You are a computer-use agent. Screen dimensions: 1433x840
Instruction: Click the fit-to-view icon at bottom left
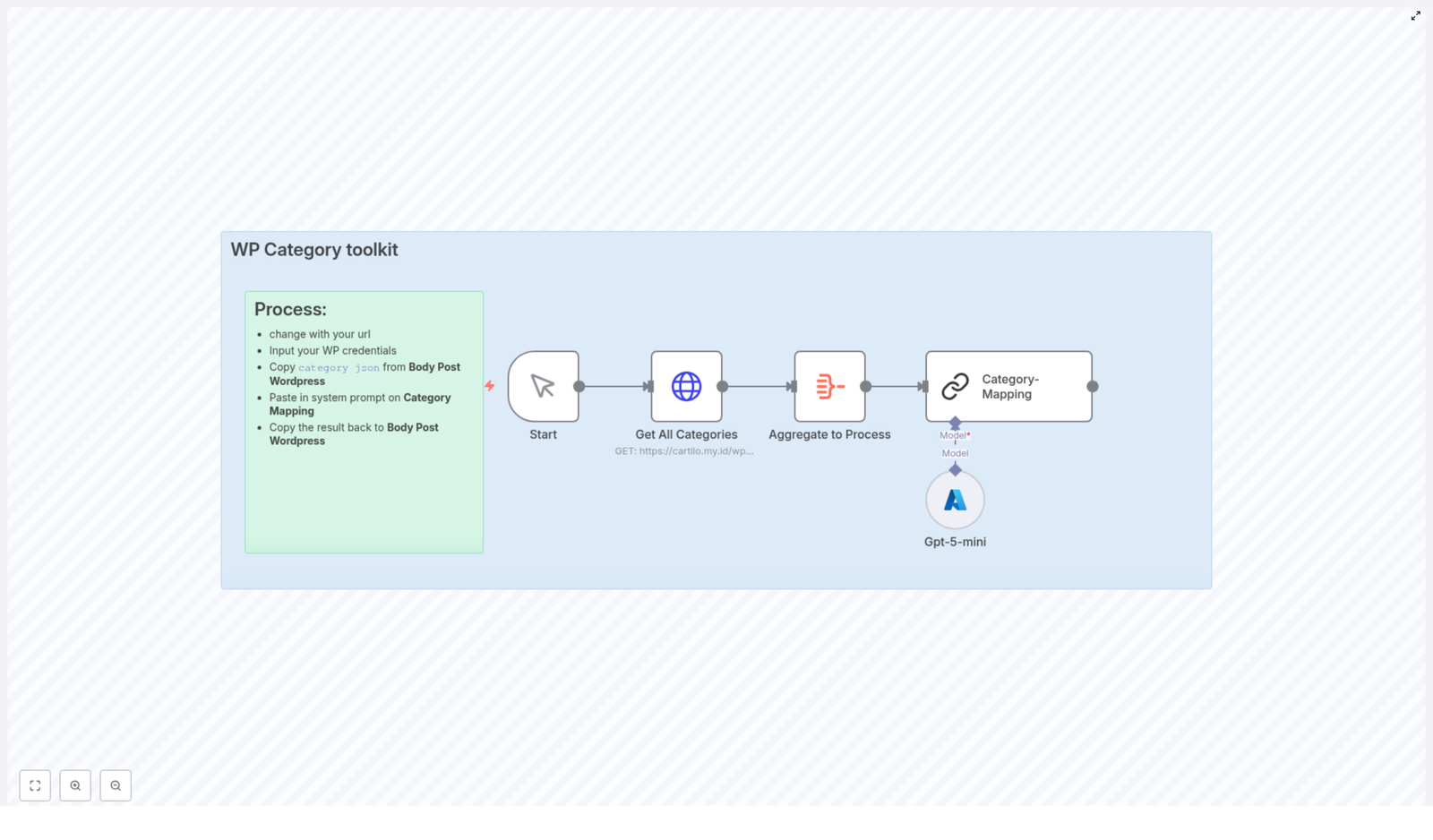[x=35, y=785]
